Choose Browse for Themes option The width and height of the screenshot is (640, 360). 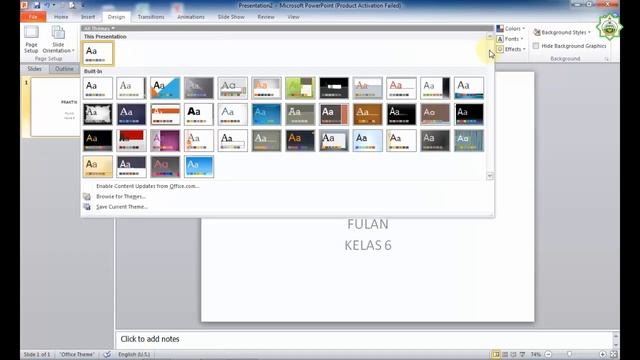121,196
